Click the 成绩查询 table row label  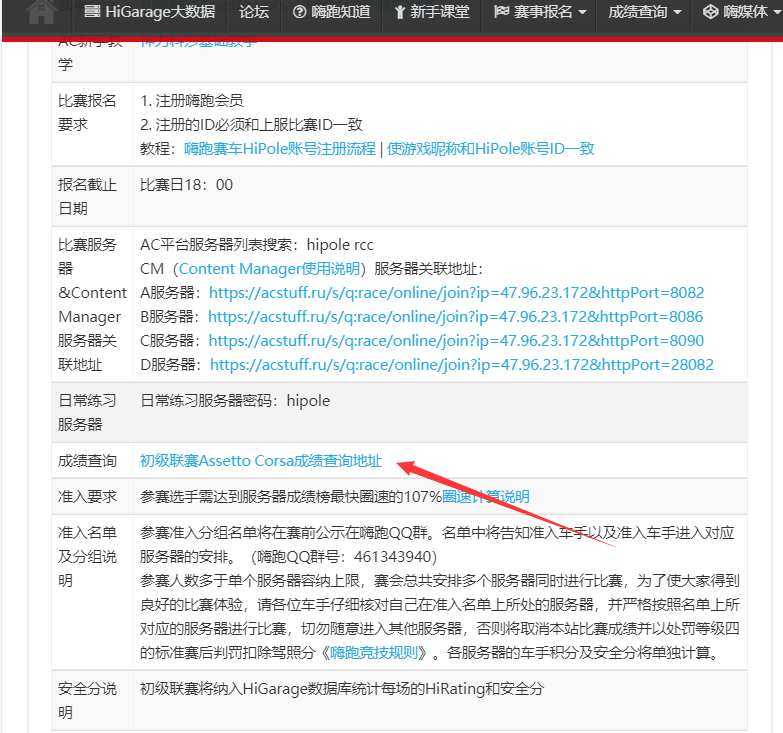coord(87,460)
